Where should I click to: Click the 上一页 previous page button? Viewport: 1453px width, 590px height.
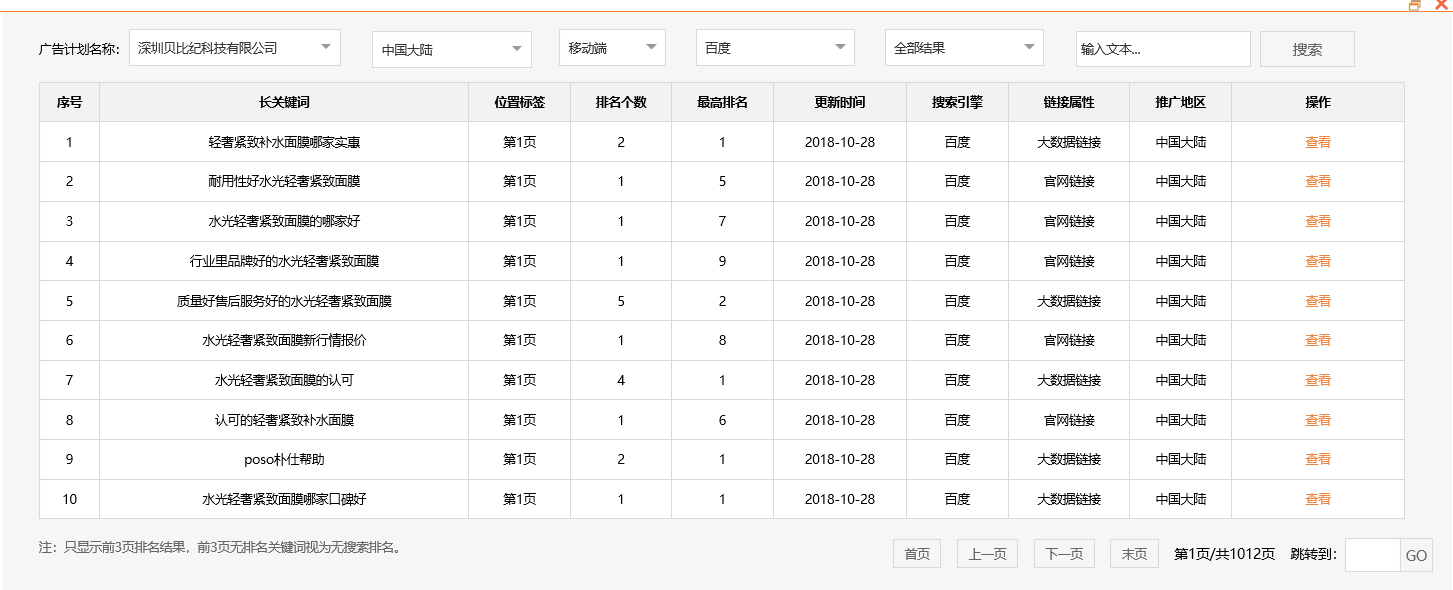click(987, 553)
